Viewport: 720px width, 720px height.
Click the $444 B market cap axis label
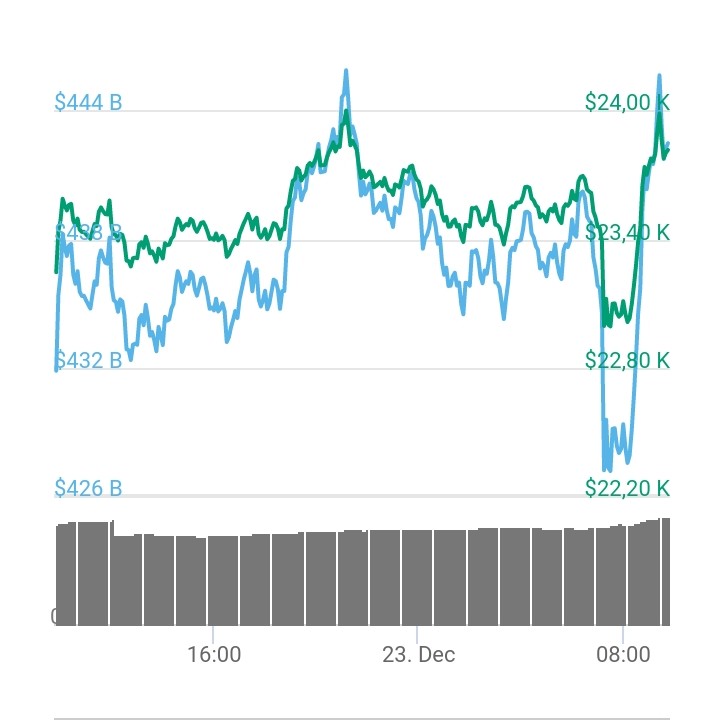point(88,102)
